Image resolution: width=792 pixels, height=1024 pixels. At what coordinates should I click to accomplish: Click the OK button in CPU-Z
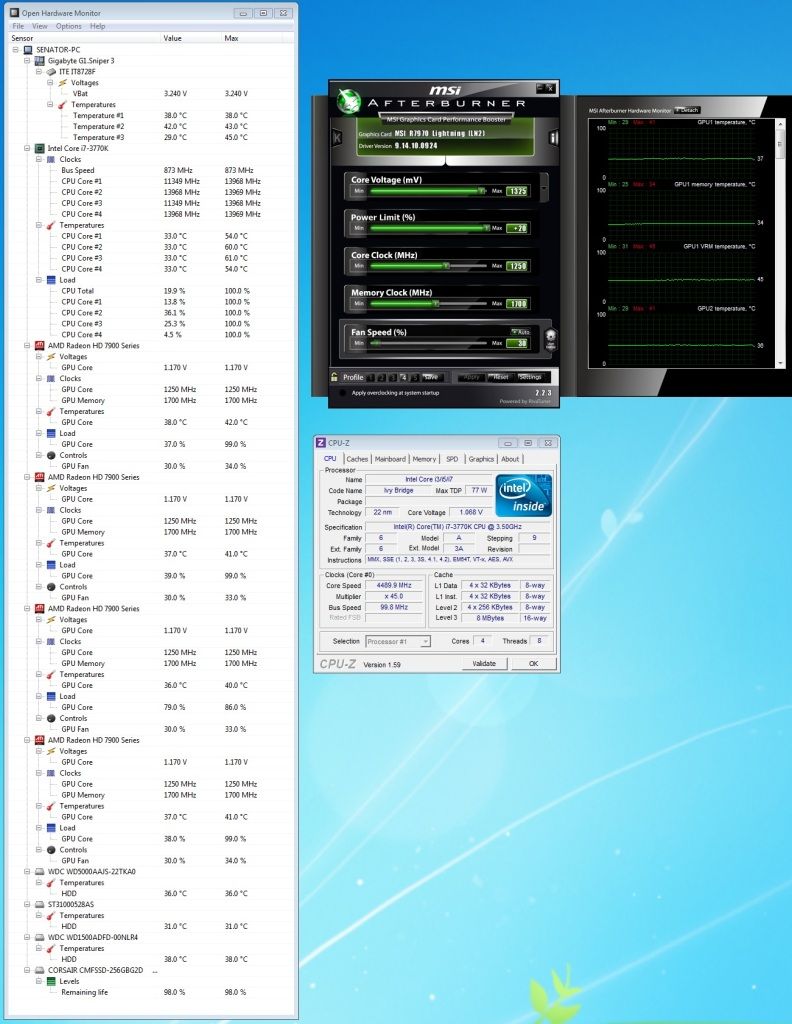533,664
